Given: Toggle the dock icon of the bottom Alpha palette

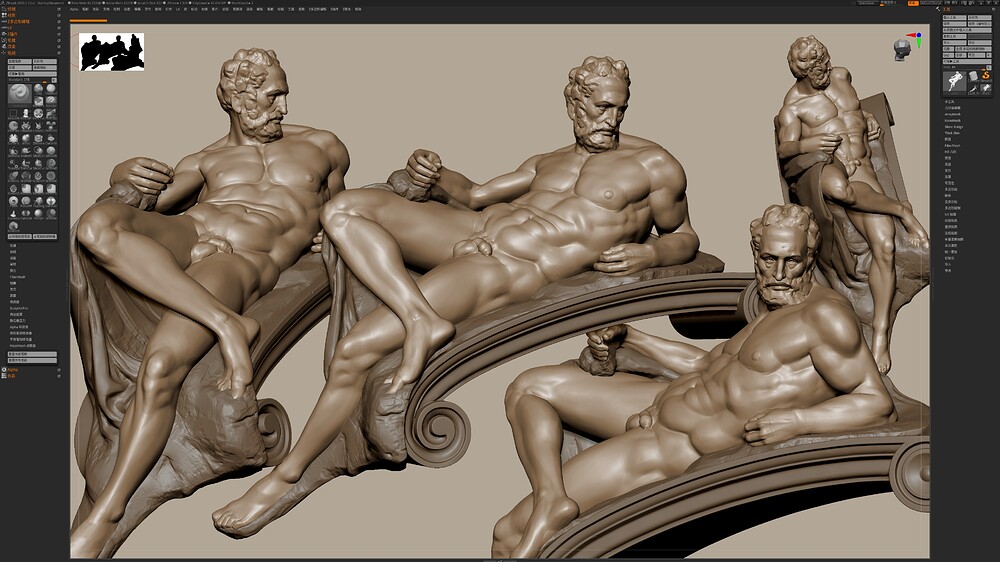Looking at the screenshot, I should coord(59,369).
